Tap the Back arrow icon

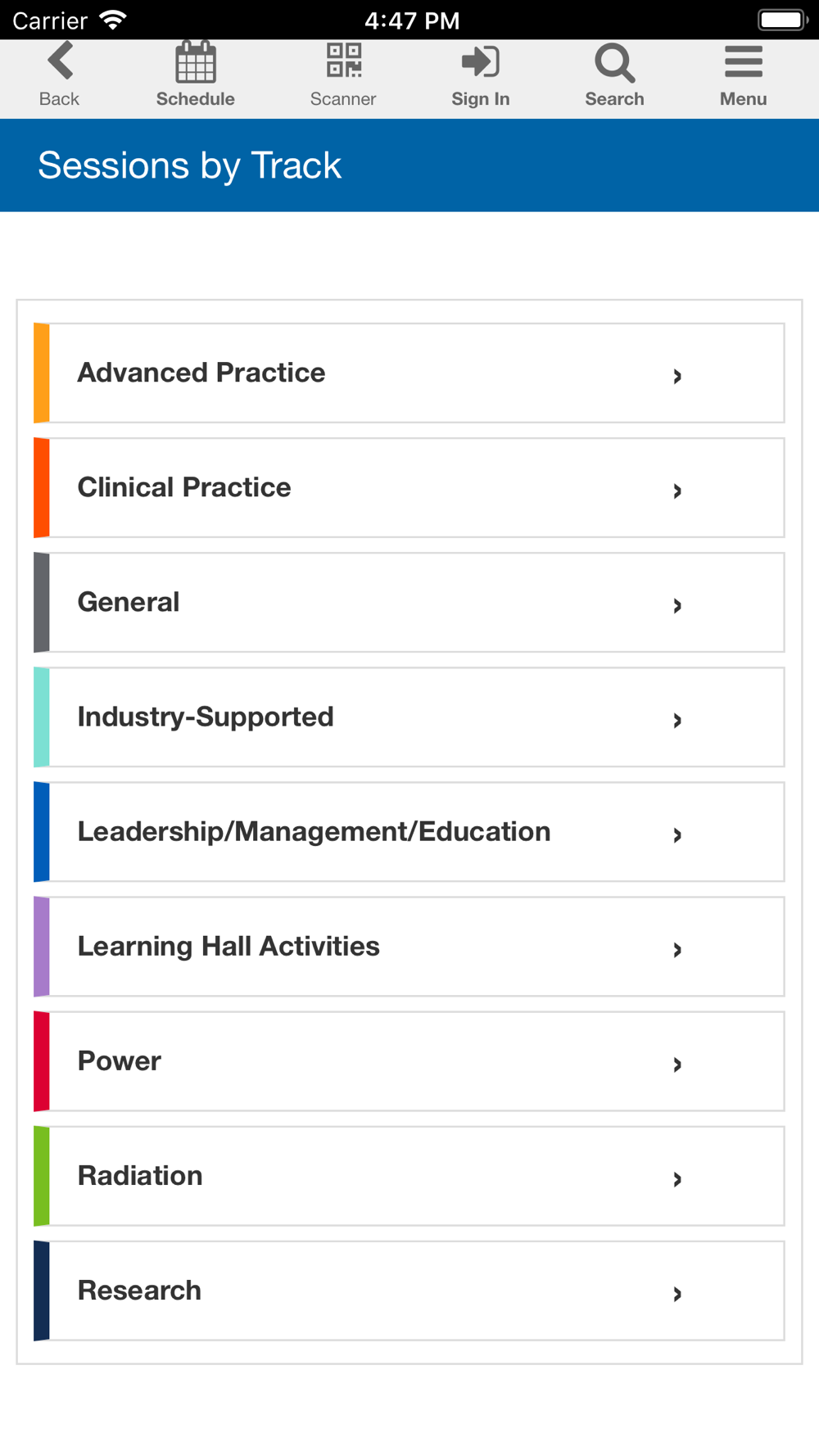coord(60,61)
